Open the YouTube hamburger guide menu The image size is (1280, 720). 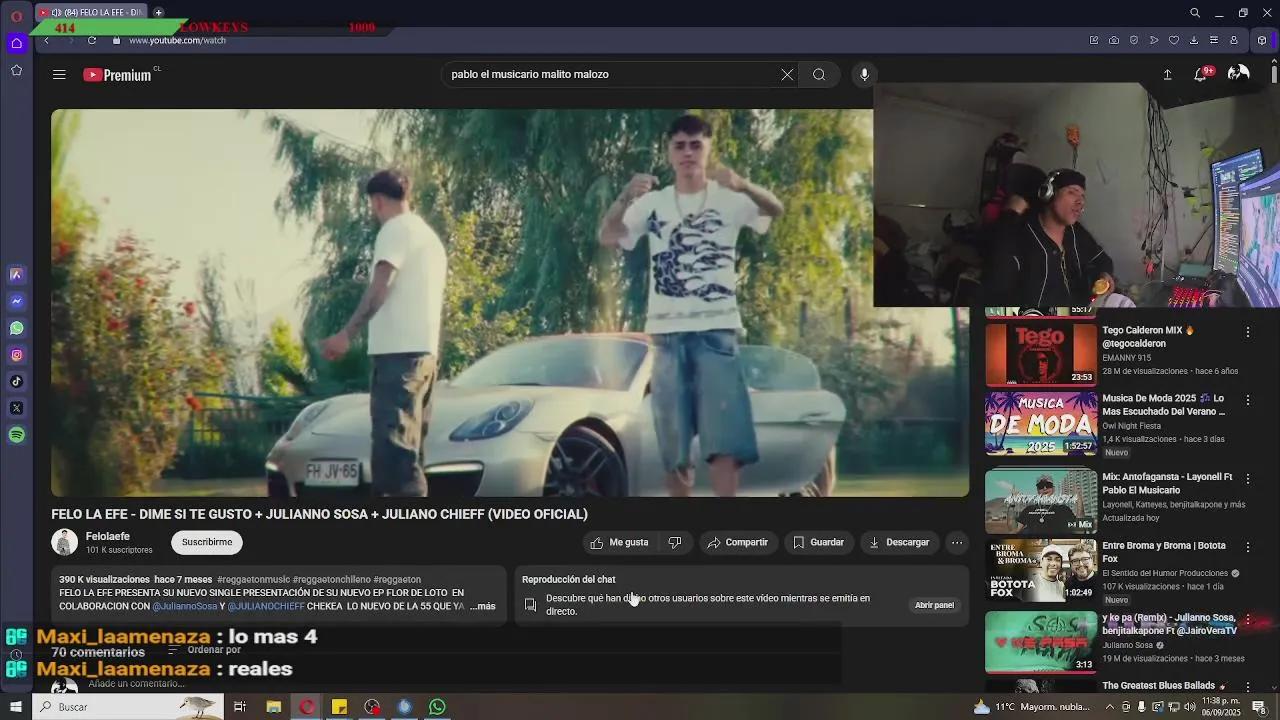click(x=59, y=74)
